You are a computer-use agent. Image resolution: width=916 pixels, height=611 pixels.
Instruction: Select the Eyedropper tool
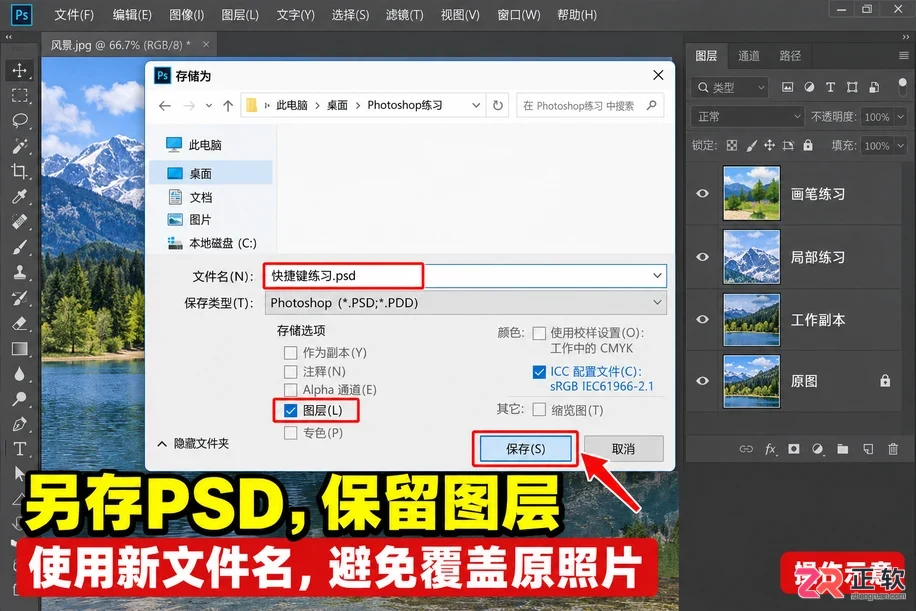pyautogui.click(x=19, y=196)
